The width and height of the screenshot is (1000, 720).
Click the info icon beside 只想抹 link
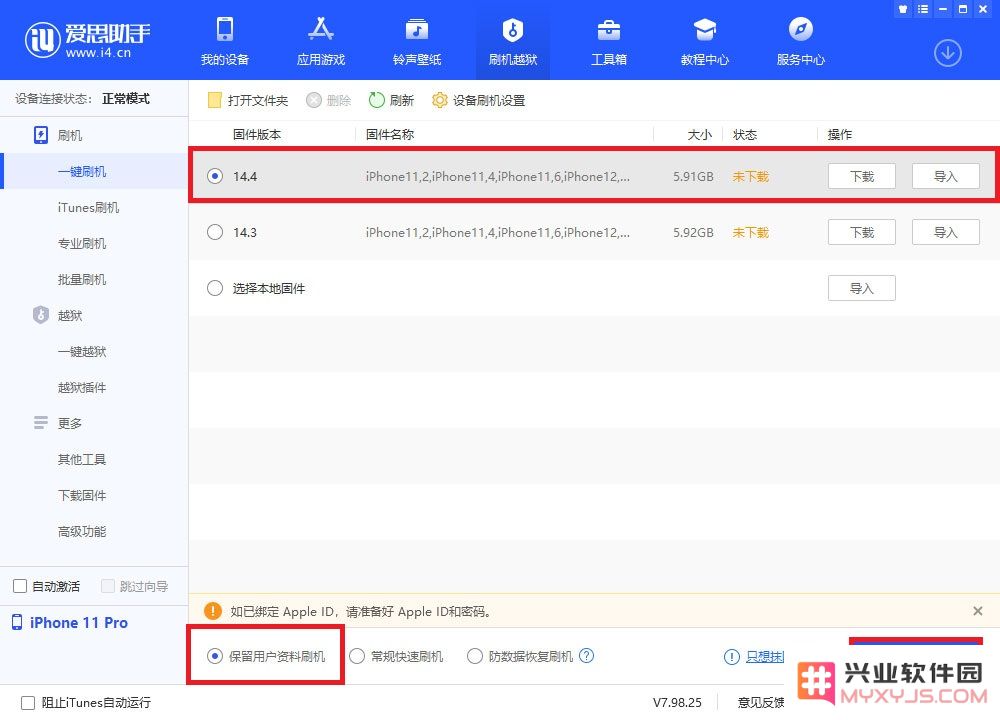click(x=732, y=657)
